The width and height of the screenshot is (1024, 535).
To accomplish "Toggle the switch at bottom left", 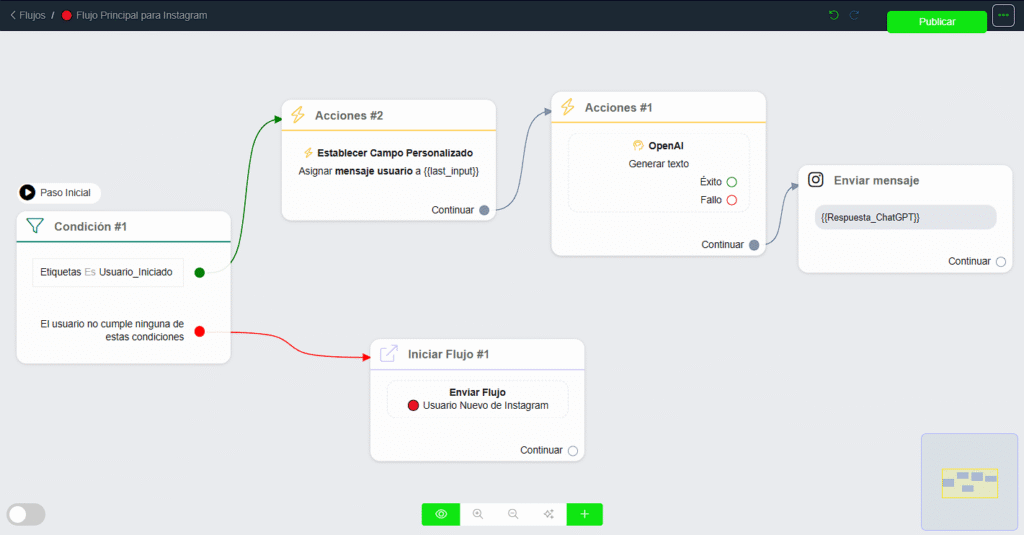I will coord(26,514).
